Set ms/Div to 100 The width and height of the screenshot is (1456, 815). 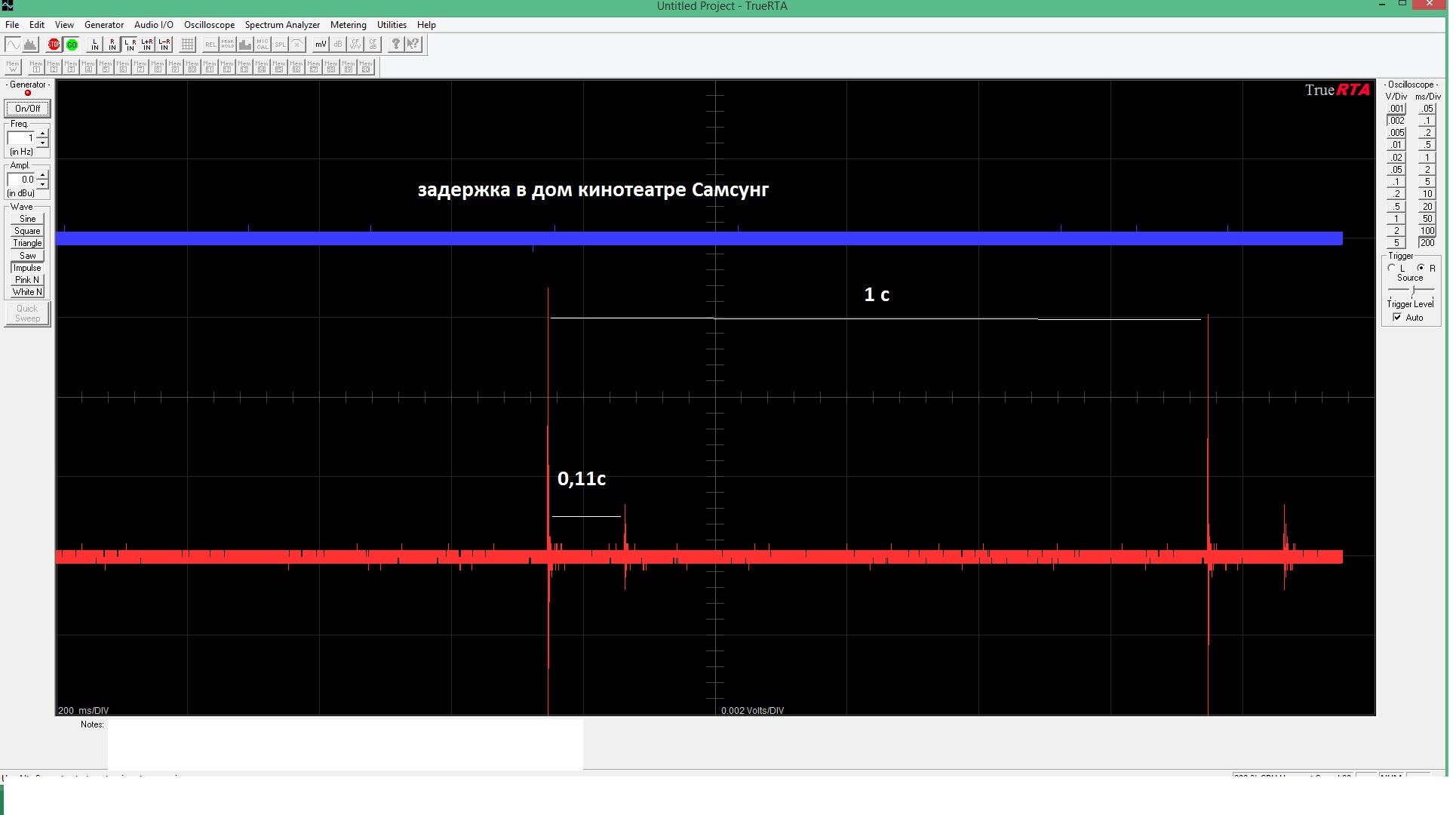pos(1427,231)
